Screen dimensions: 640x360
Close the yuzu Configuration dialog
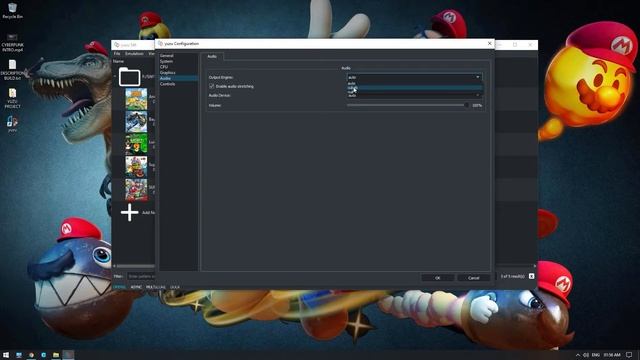[x=489, y=43]
